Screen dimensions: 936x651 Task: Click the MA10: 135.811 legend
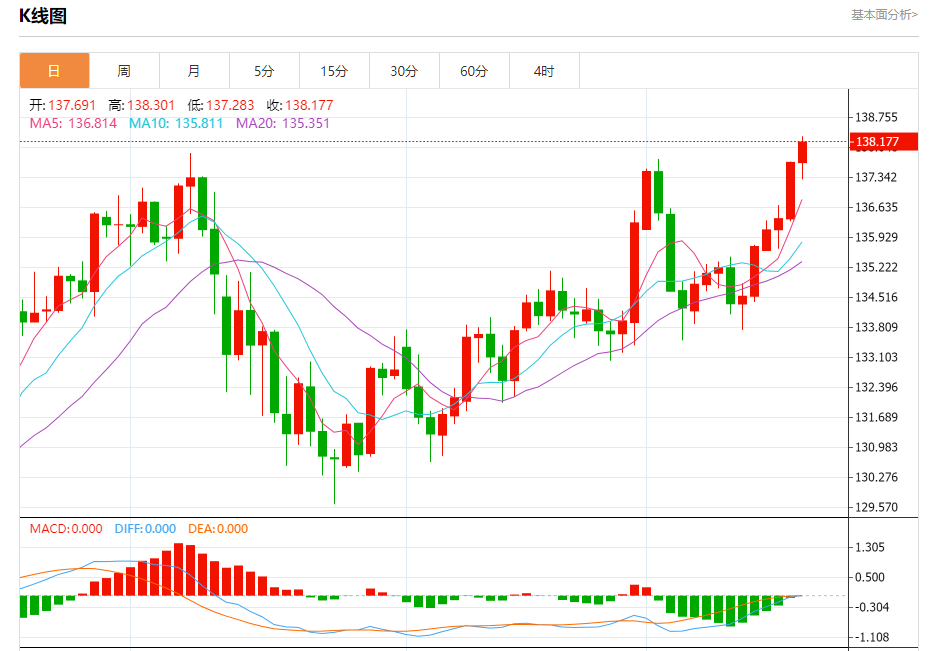176,124
